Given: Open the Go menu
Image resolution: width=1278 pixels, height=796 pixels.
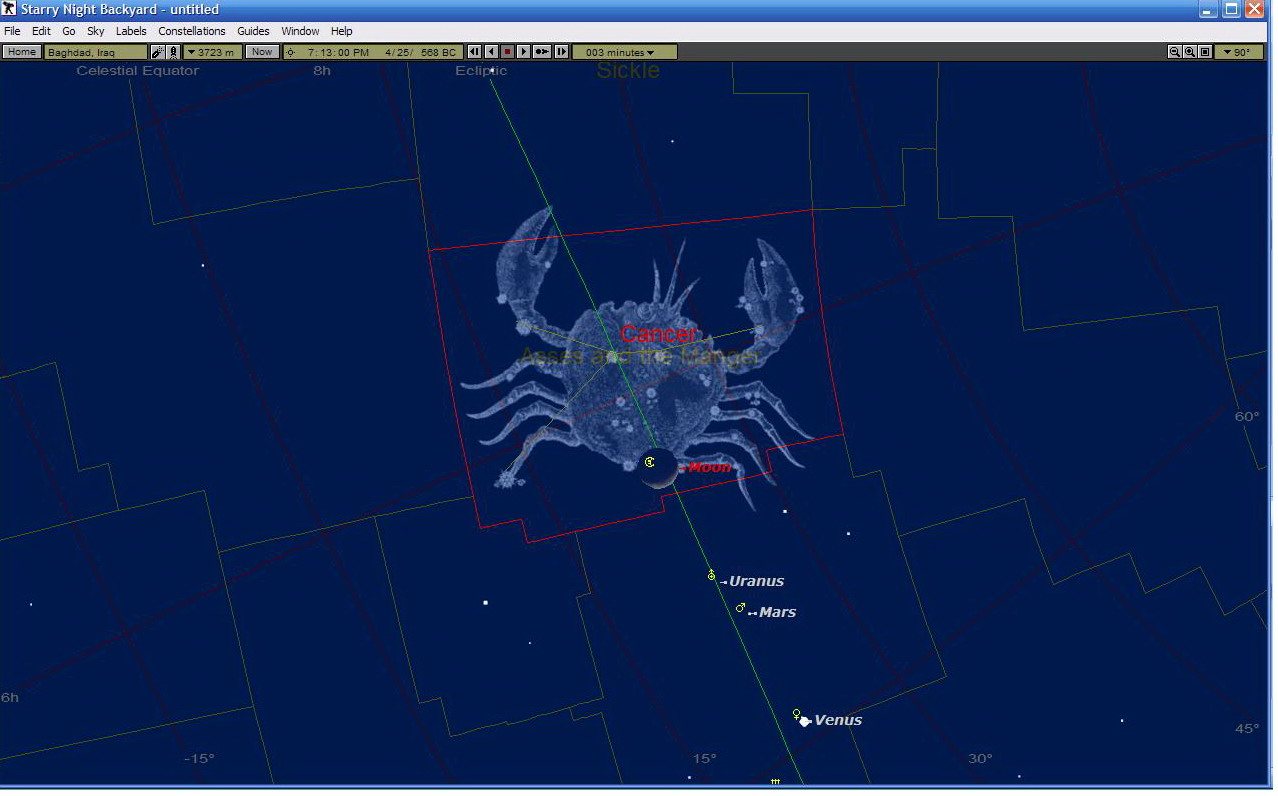Looking at the screenshot, I should point(69,31).
